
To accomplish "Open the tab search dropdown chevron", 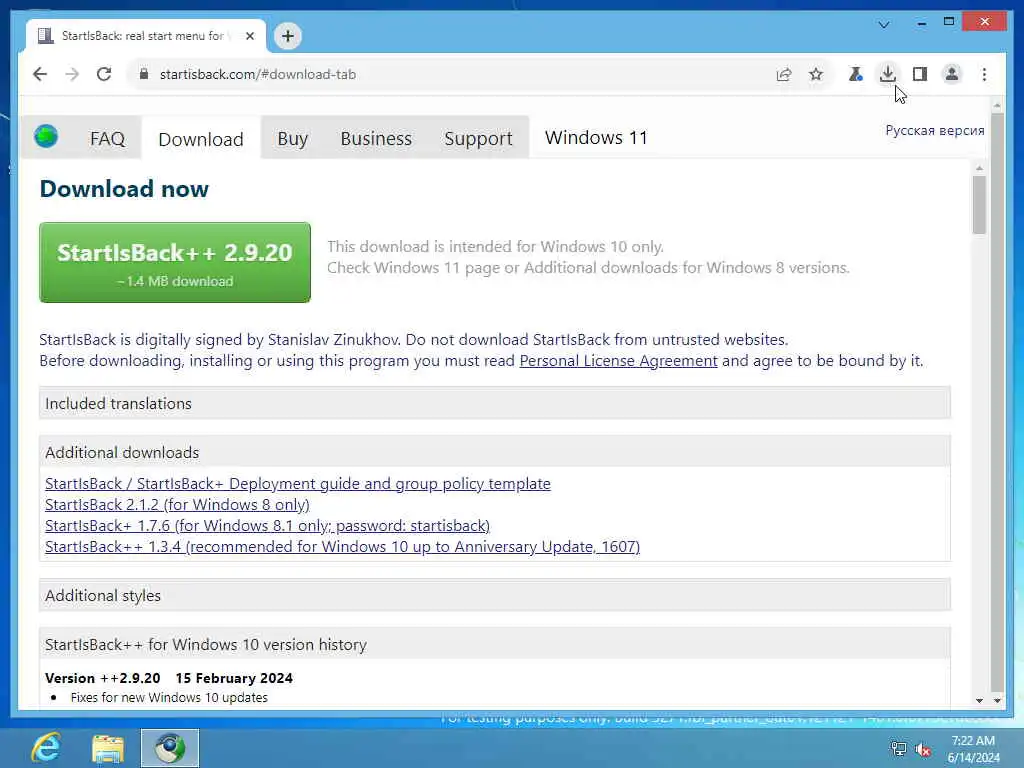I will tap(884, 25).
